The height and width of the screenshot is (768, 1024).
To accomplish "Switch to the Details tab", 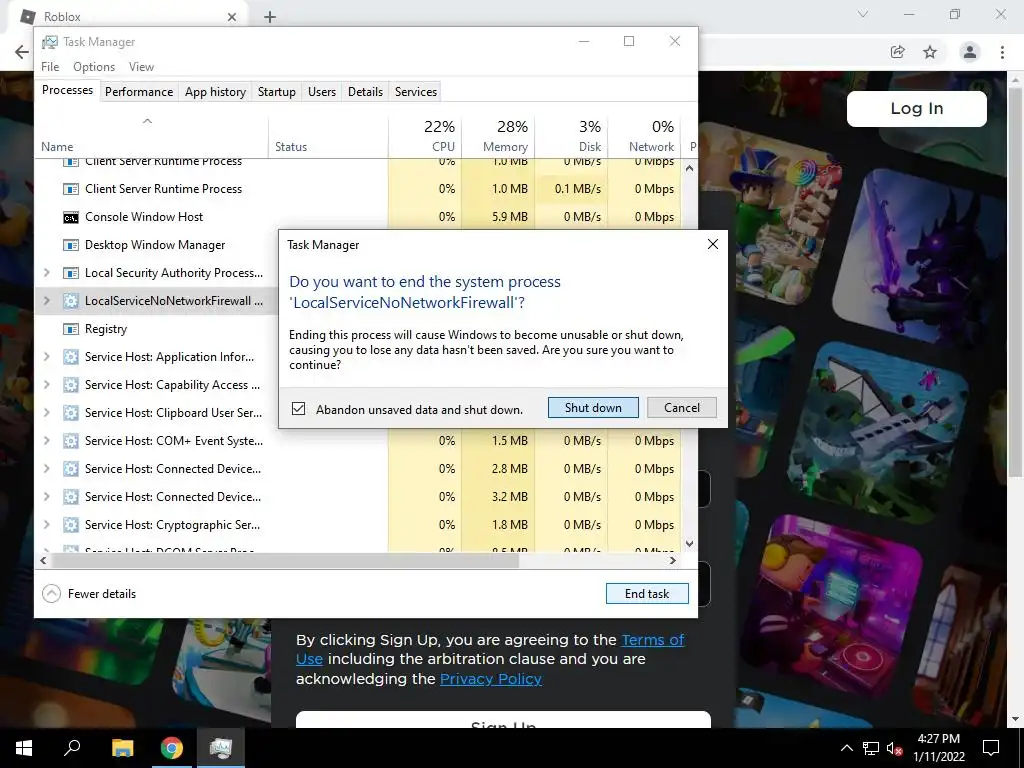I will pyautogui.click(x=365, y=92).
